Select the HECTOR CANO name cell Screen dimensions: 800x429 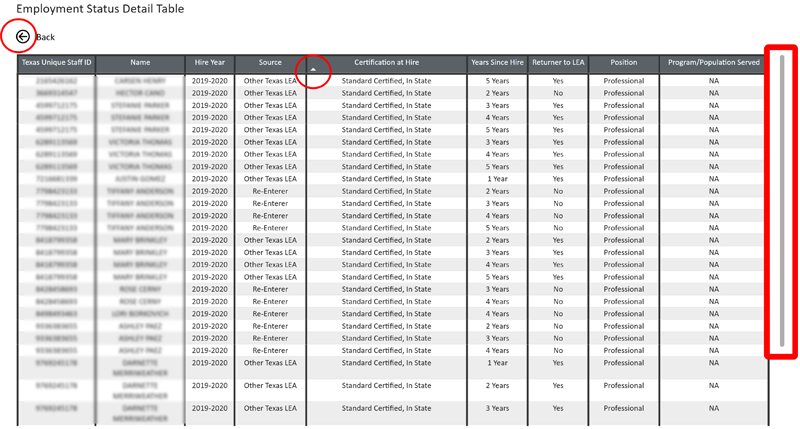pyautogui.click(x=140, y=93)
